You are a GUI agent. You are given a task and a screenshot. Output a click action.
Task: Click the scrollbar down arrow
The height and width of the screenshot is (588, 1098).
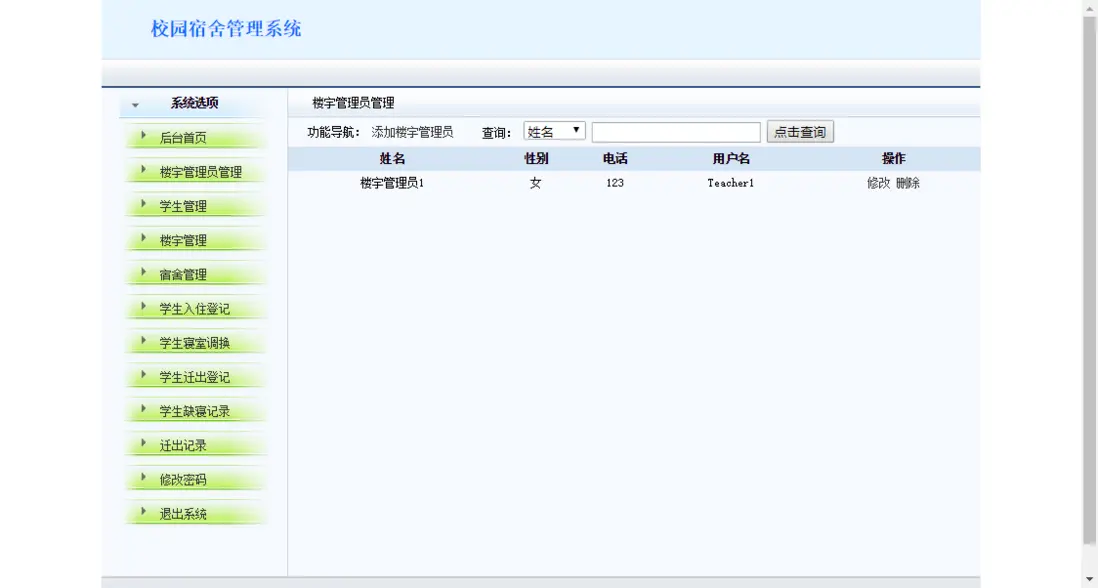click(x=1090, y=578)
